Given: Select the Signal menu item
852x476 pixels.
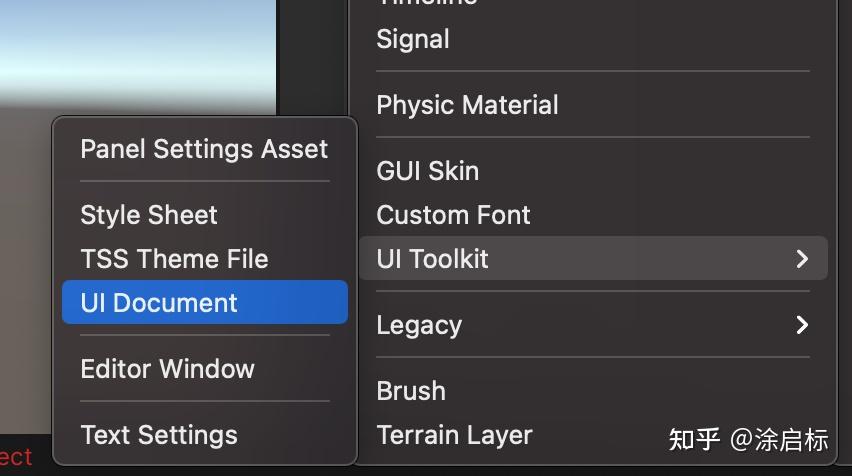Looking at the screenshot, I should pos(413,40).
